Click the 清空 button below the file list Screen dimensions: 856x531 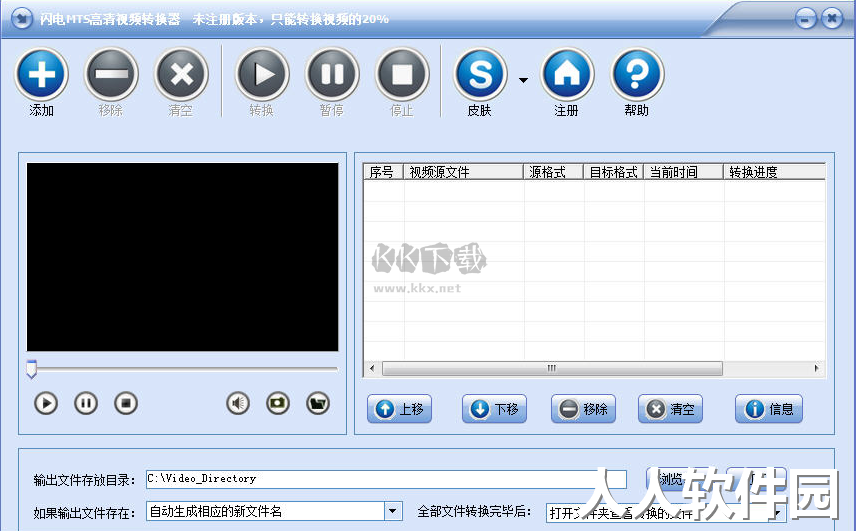coord(670,409)
